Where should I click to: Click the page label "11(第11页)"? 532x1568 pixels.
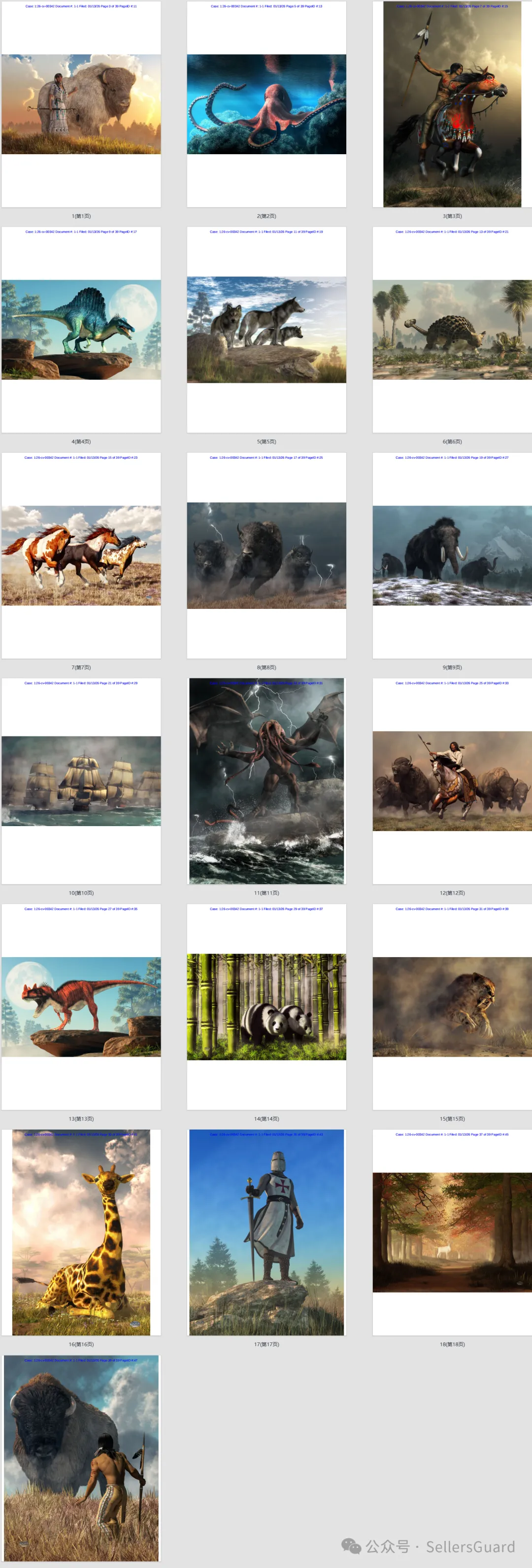[x=266, y=893]
